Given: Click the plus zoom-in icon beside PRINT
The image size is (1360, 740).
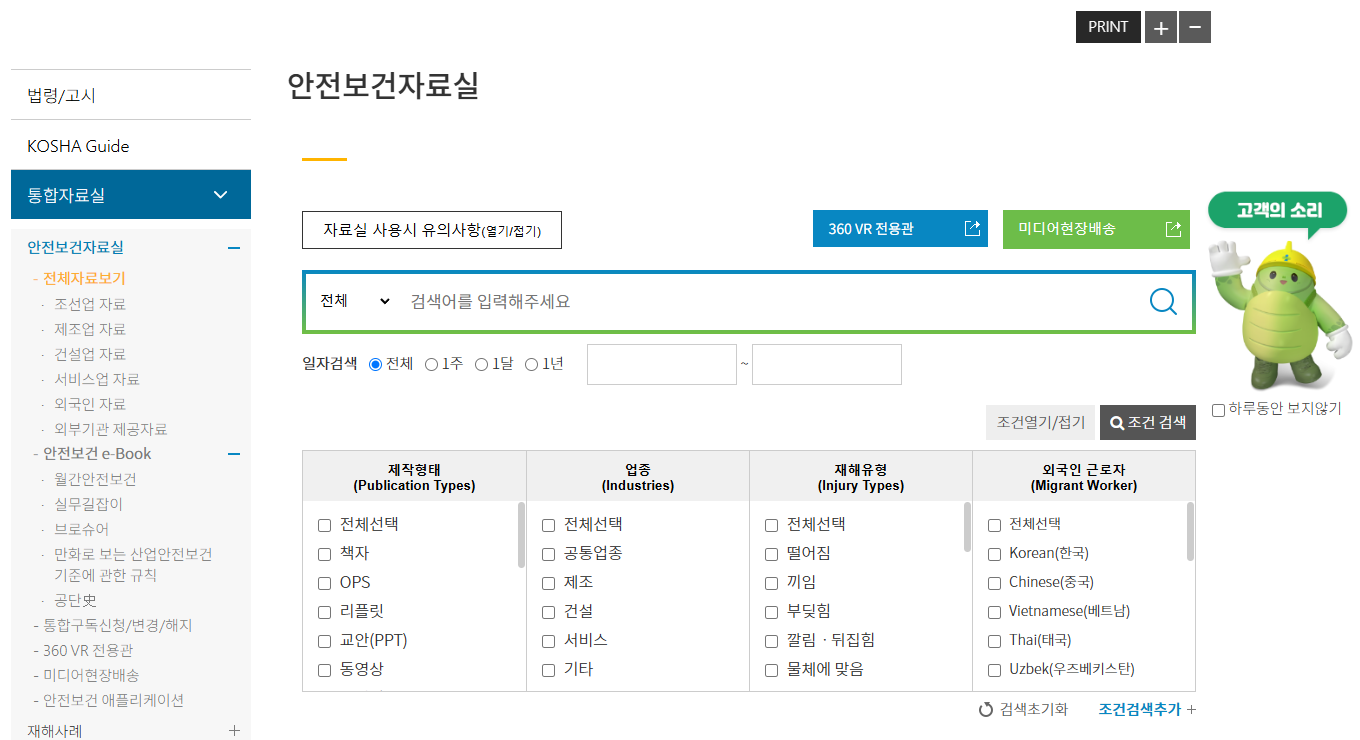Looking at the screenshot, I should point(1160,28).
